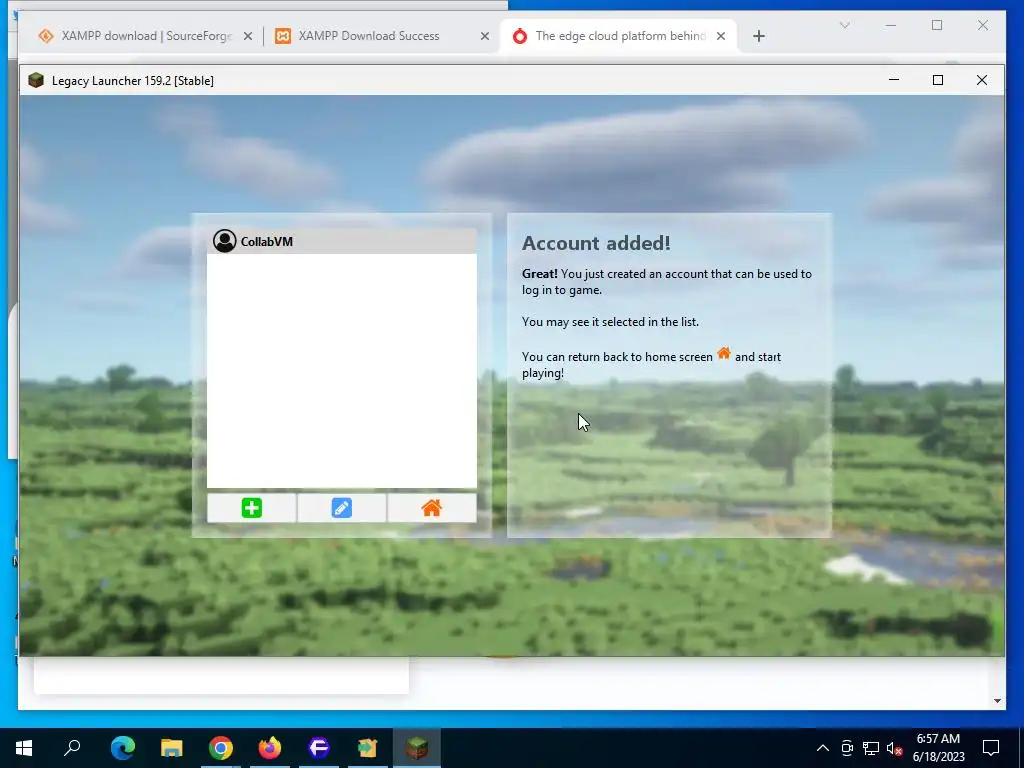Select The edge cloud platform browser tab

tap(620, 36)
